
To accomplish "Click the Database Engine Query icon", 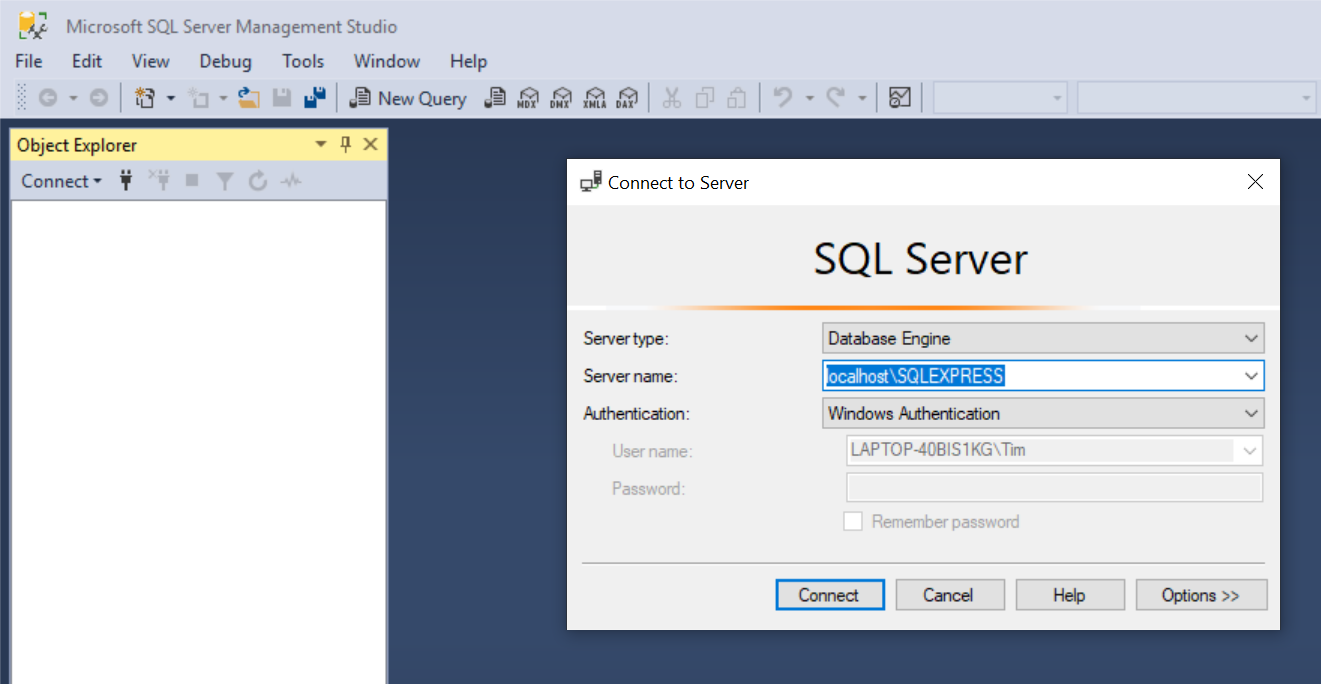I will (494, 98).
